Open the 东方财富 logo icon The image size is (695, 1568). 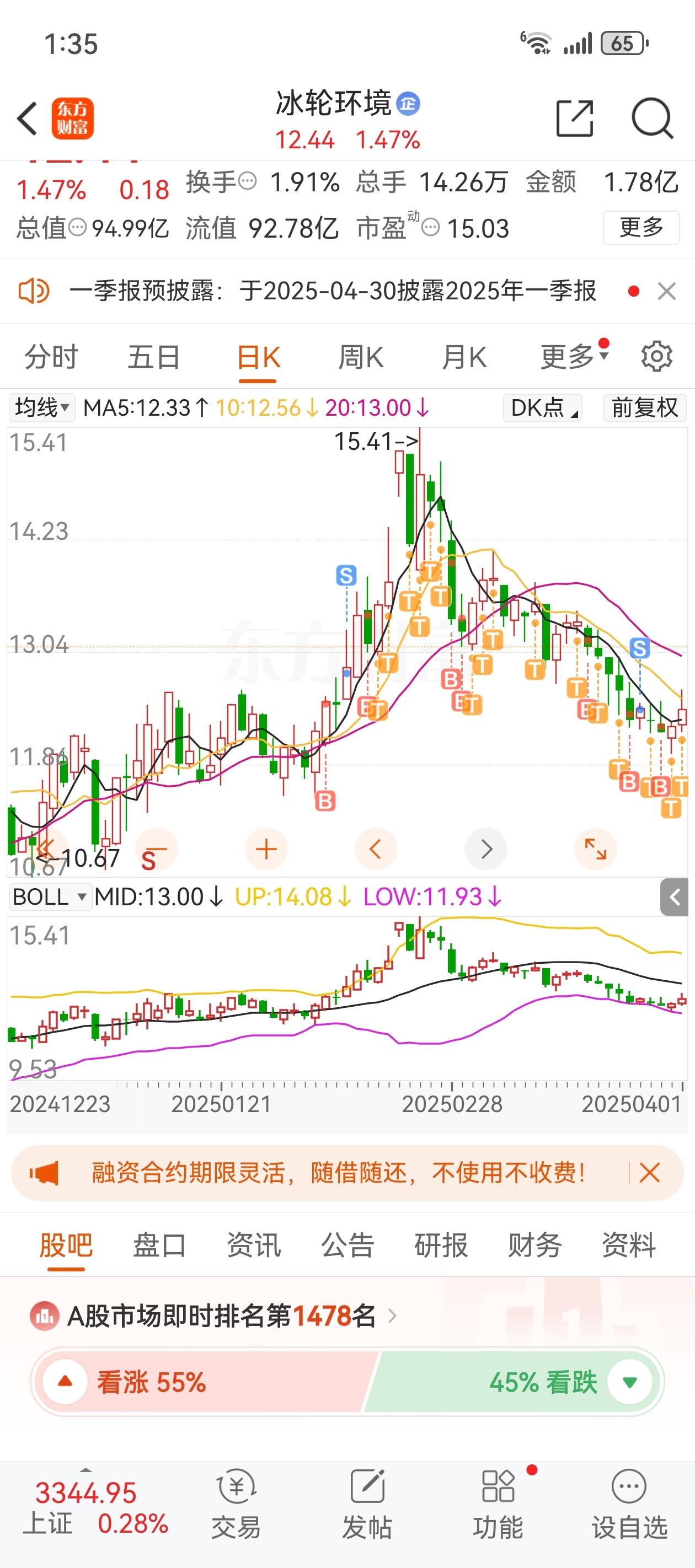(72, 118)
